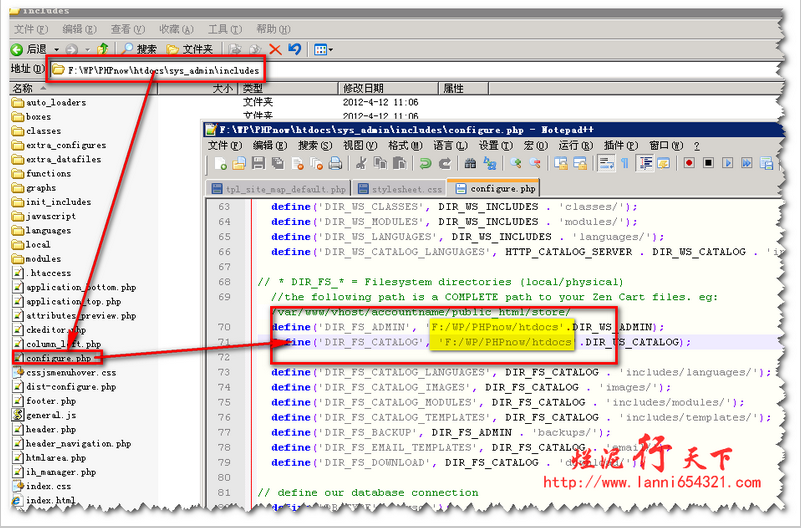Click the Print icon in Notepad++ toolbar
Image resolution: width=801 pixels, height=528 pixels.
pos(337,163)
